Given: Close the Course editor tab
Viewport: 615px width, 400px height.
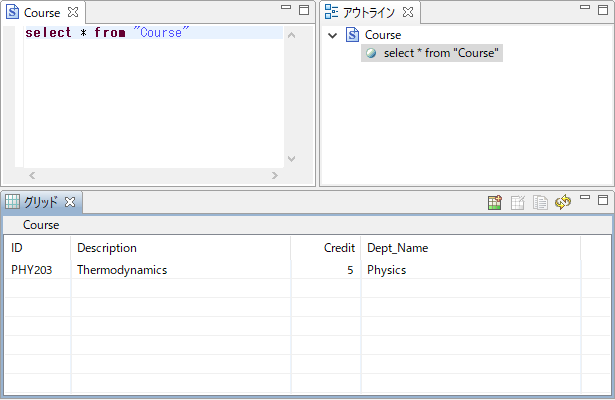Looking at the screenshot, I should [73, 14].
